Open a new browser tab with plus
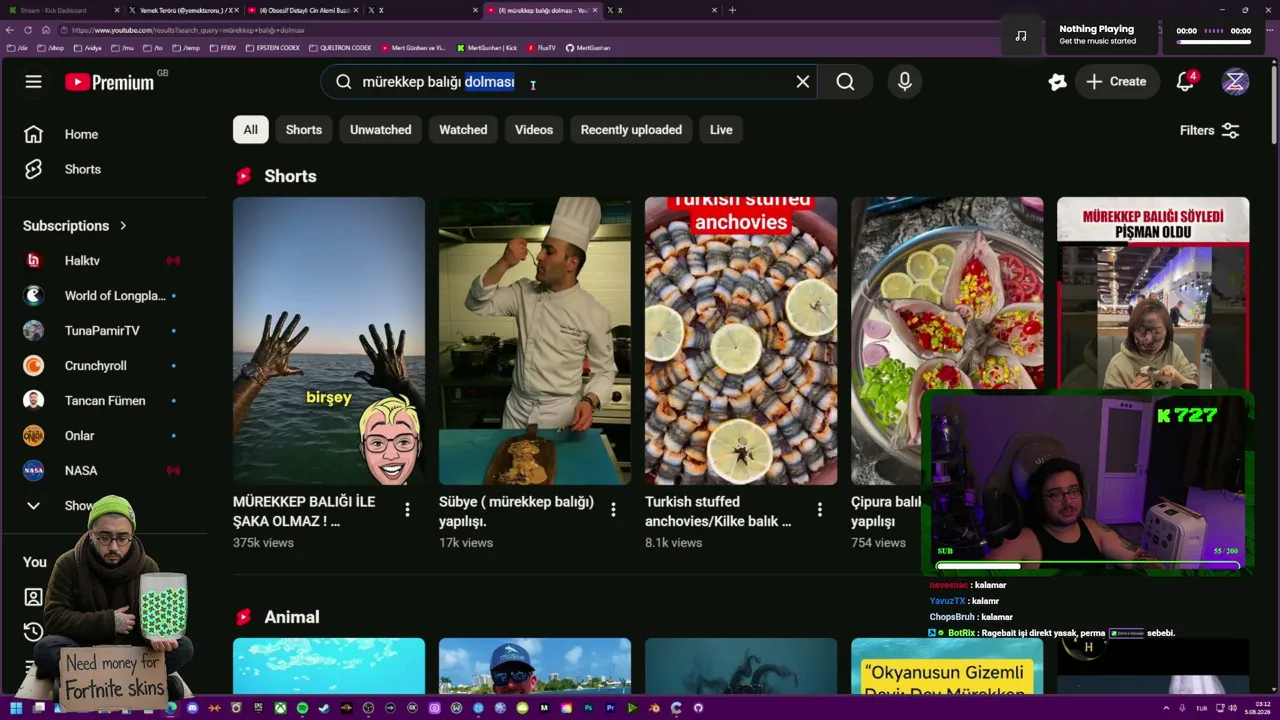Image resolution: width=1280 pixels, height=720 pixels. [x=732, y=10]
